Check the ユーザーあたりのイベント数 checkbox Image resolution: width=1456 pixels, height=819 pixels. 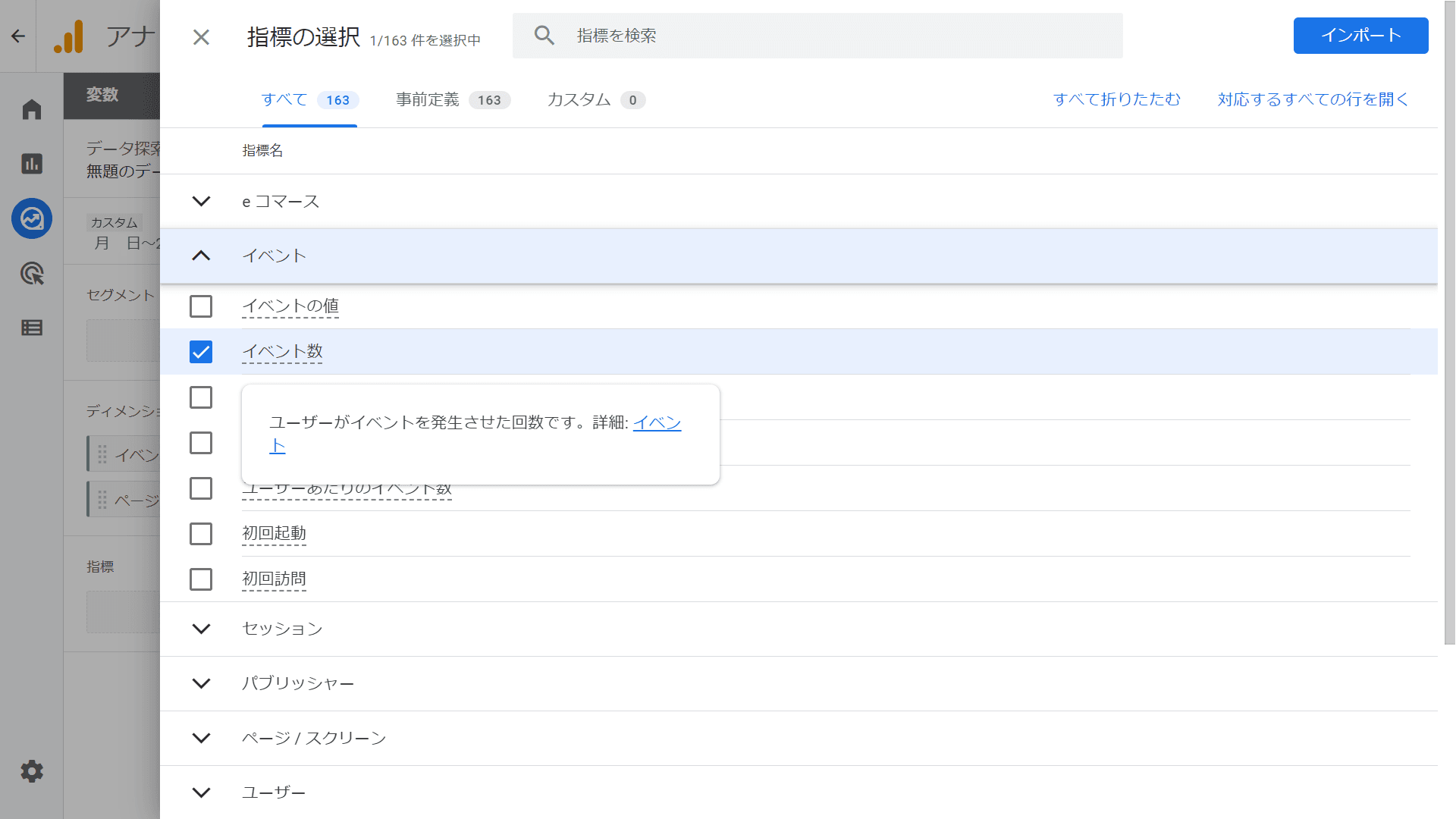(x=201, y=488)
